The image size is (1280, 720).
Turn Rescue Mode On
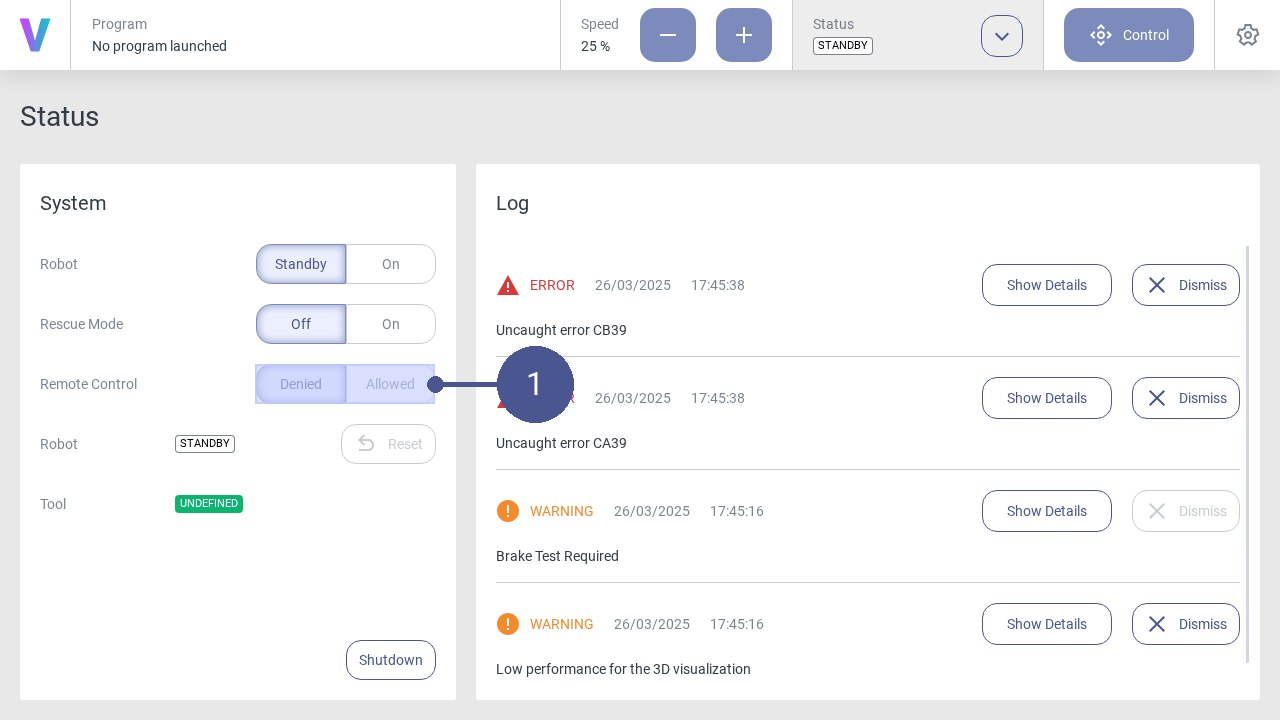pos(390,324)
